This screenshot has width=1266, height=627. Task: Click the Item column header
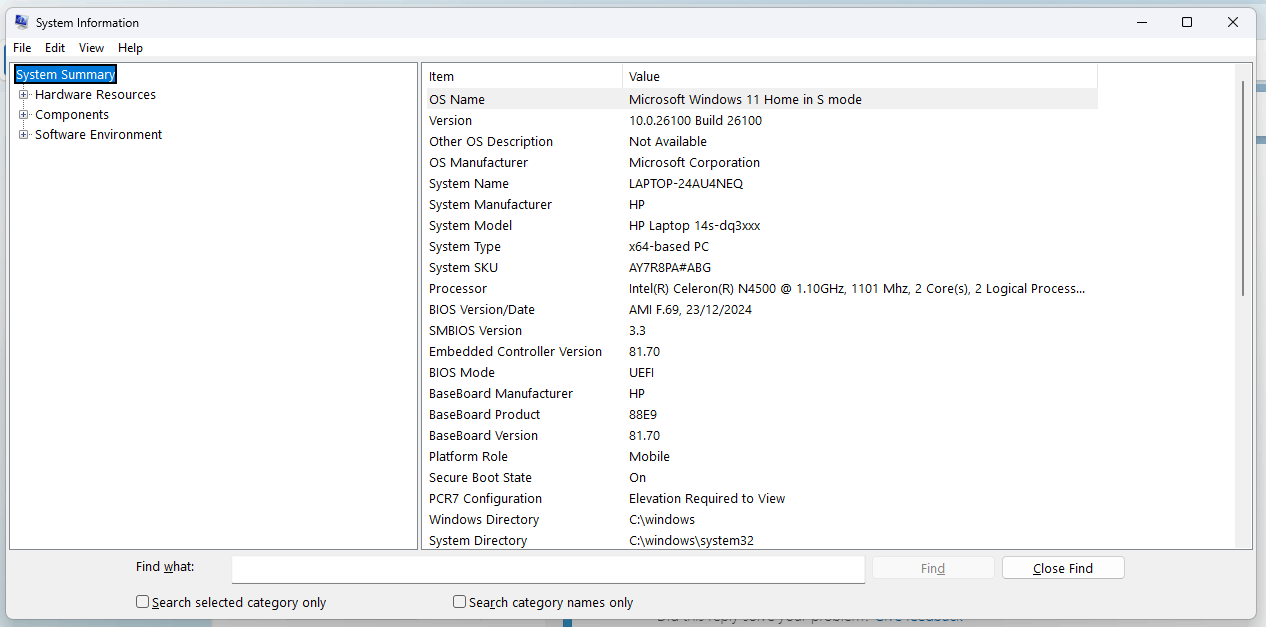(520, 76)
